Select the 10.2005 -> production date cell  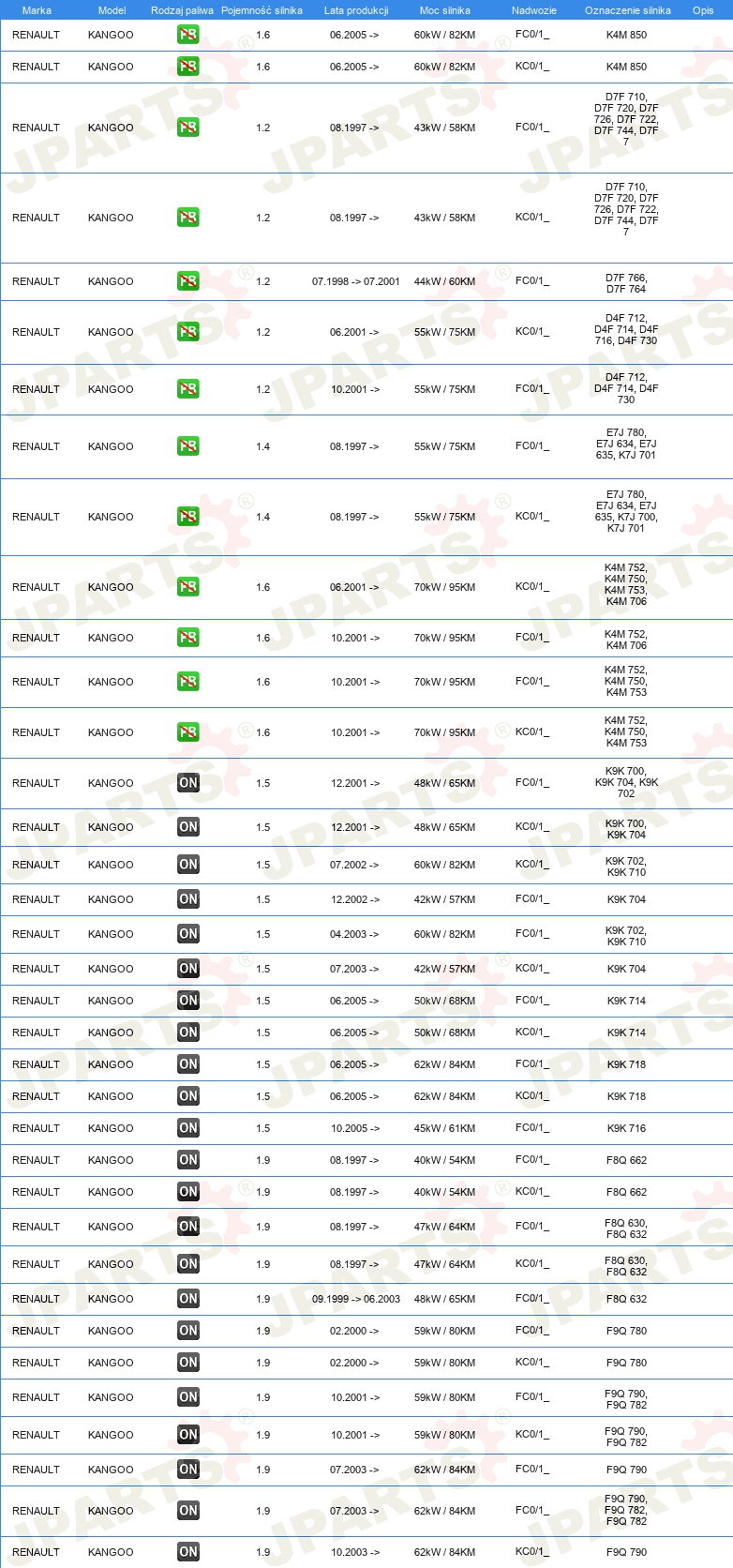(x=355, y=1128)
